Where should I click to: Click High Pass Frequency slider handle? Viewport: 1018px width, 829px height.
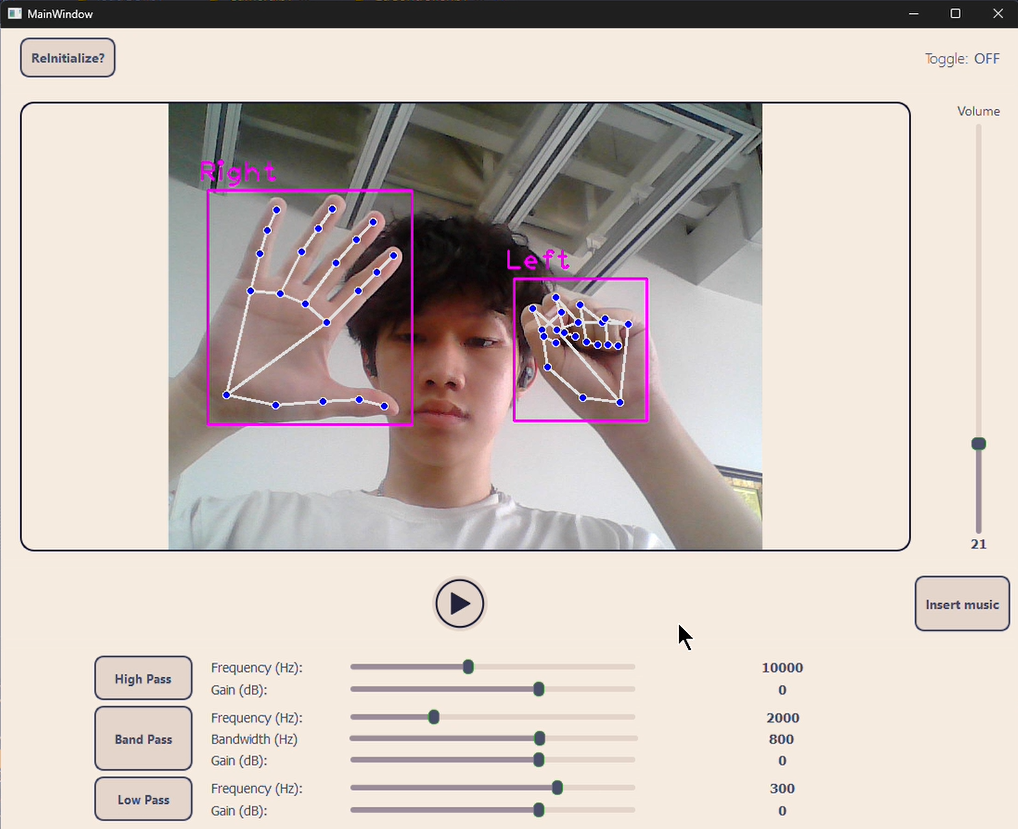coord(468,667)
